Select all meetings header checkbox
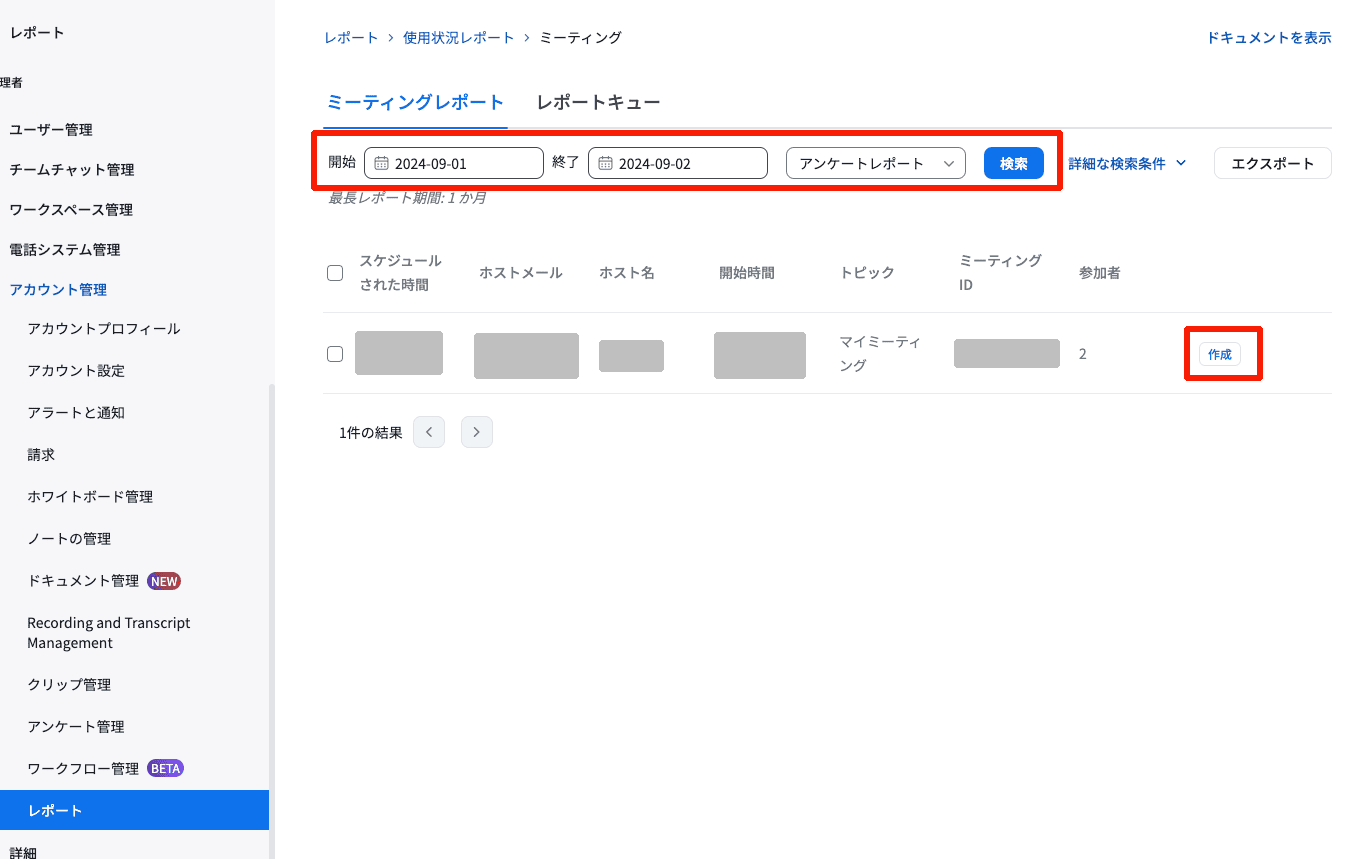The image size is (1362, 859). [336, 273]
